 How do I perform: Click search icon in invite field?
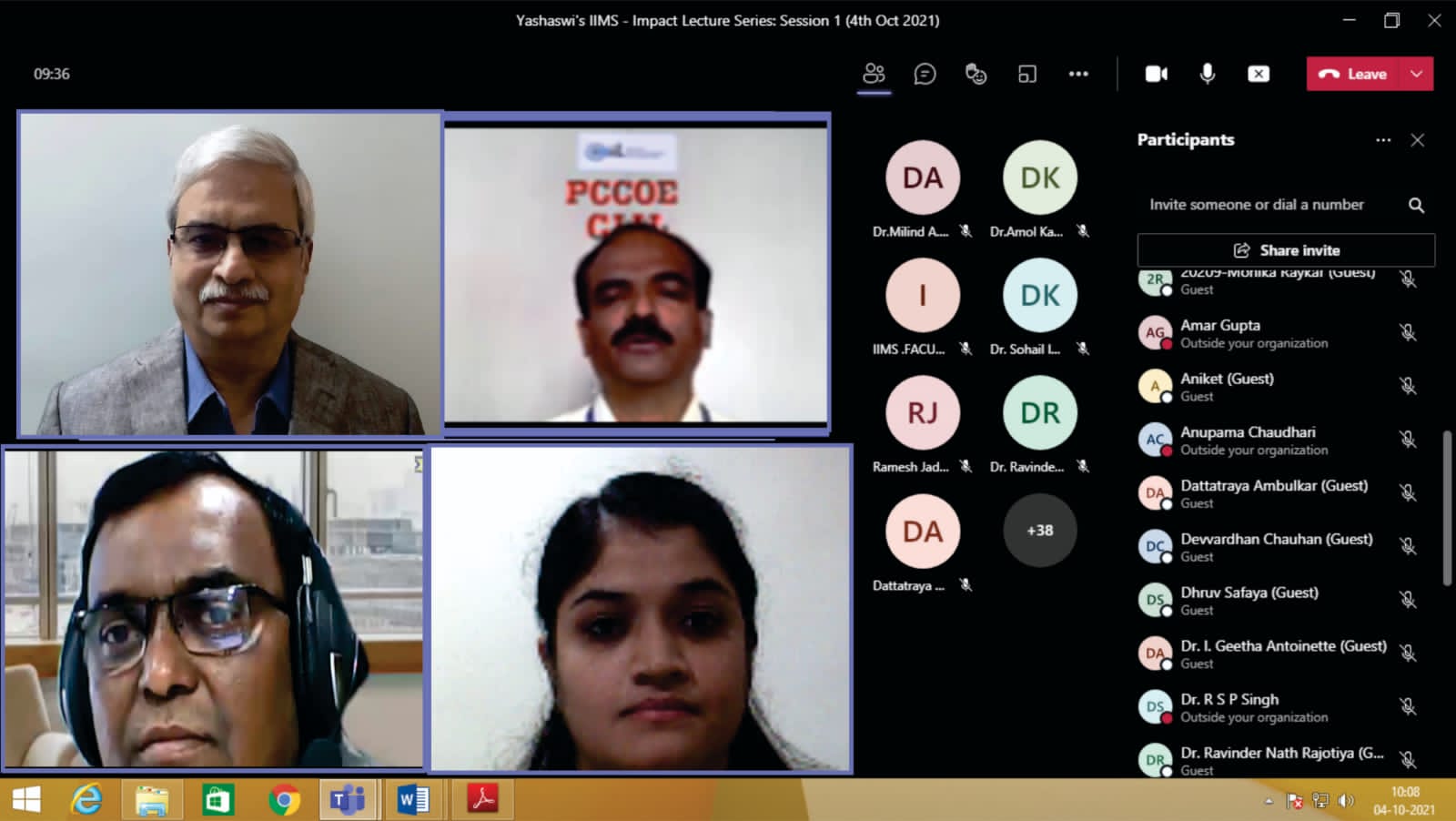click(x=1416, y=205)
